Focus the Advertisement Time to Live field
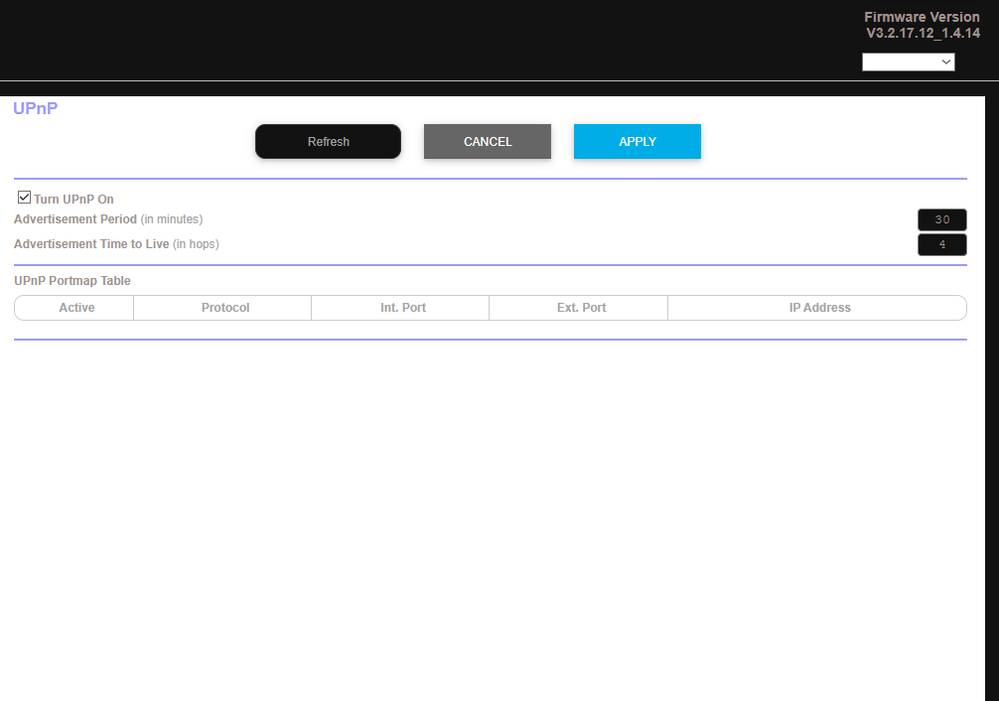Image resolution: width=999 pixels, height=701 pixels. (942, 244)
